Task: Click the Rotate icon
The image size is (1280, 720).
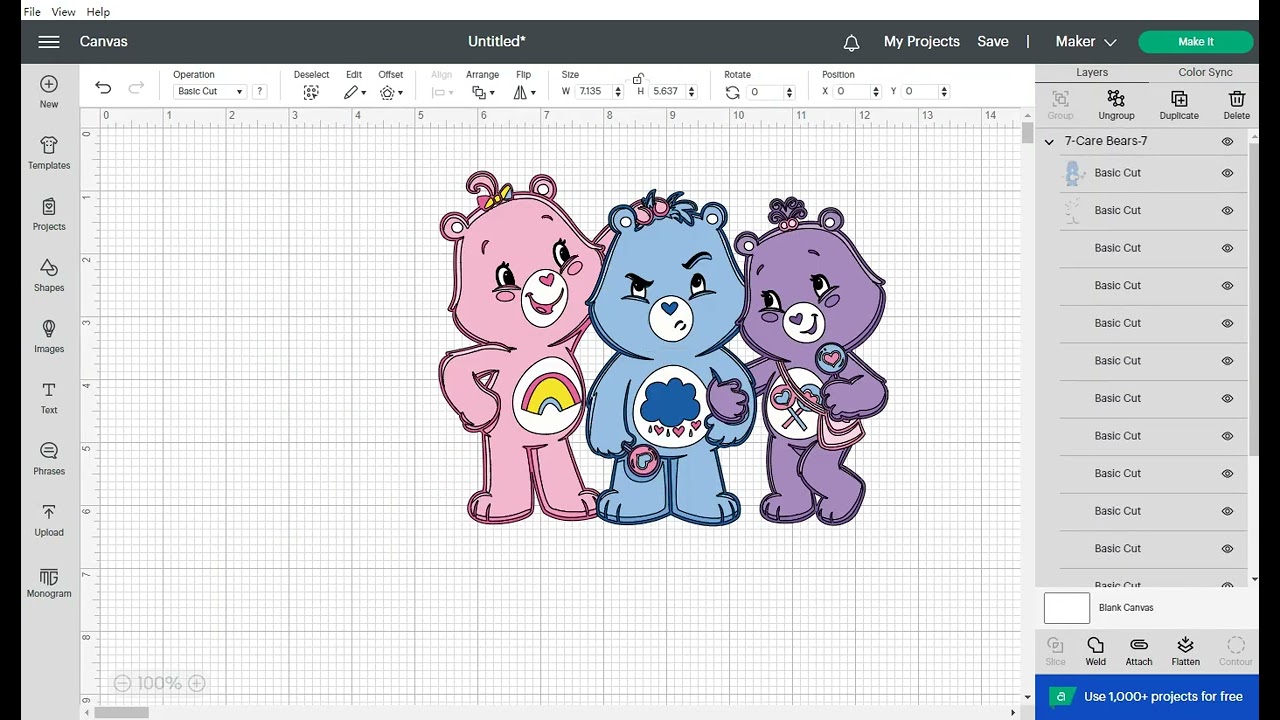Action: click(x=733, y=92)
